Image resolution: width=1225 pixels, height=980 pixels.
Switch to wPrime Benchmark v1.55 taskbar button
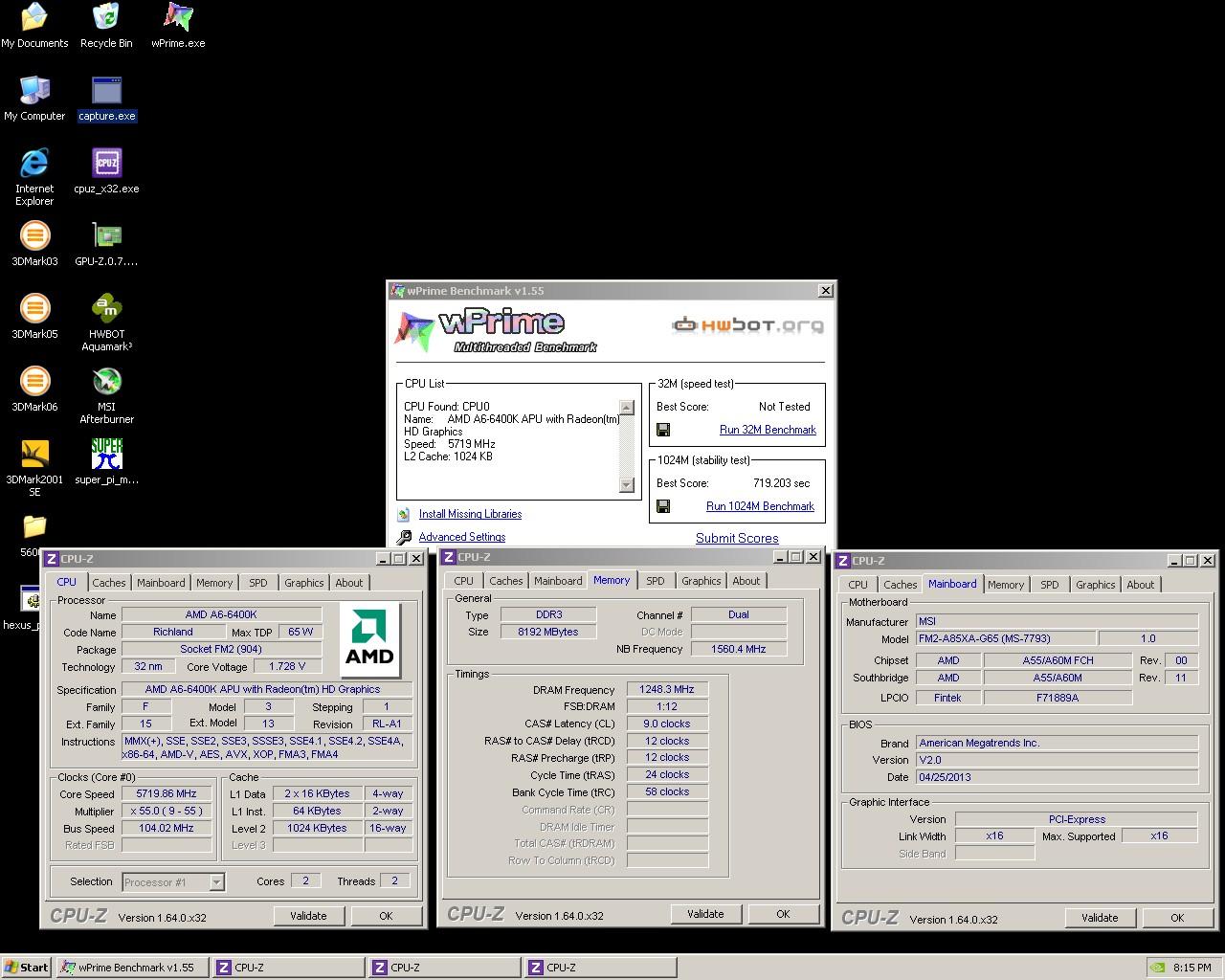click(132, 968)
